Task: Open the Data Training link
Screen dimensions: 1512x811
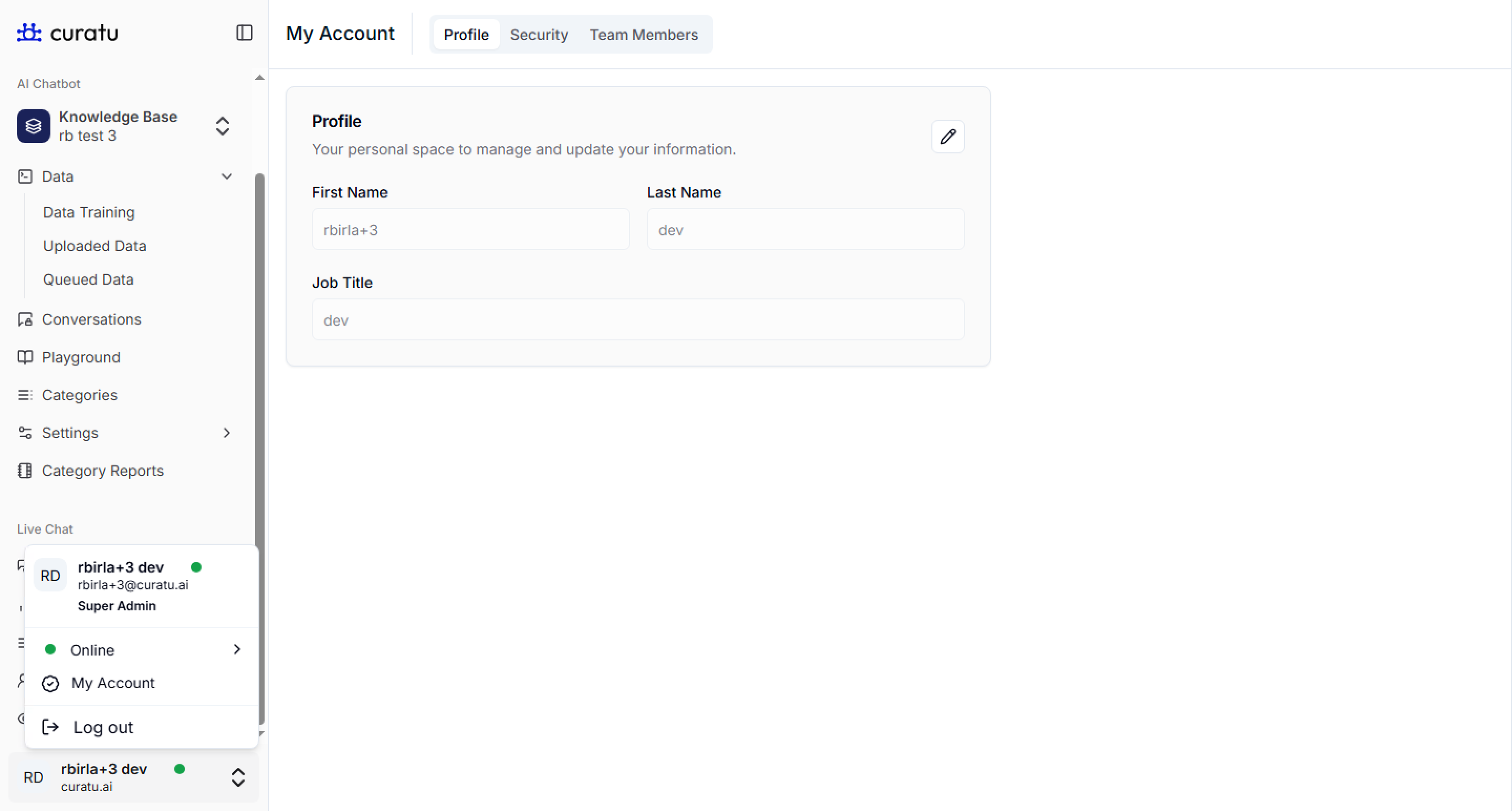Action: 89,212
